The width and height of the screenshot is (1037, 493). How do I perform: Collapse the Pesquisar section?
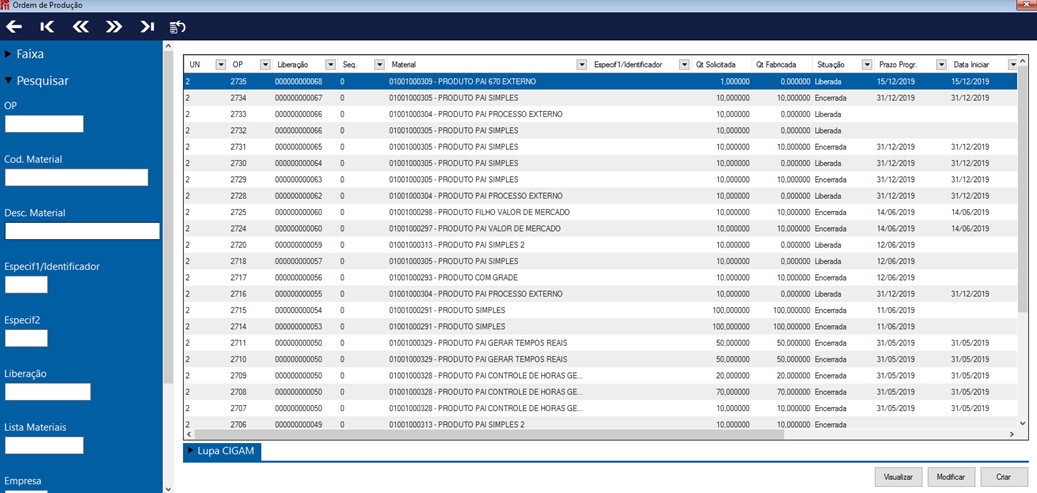point(36,81)
